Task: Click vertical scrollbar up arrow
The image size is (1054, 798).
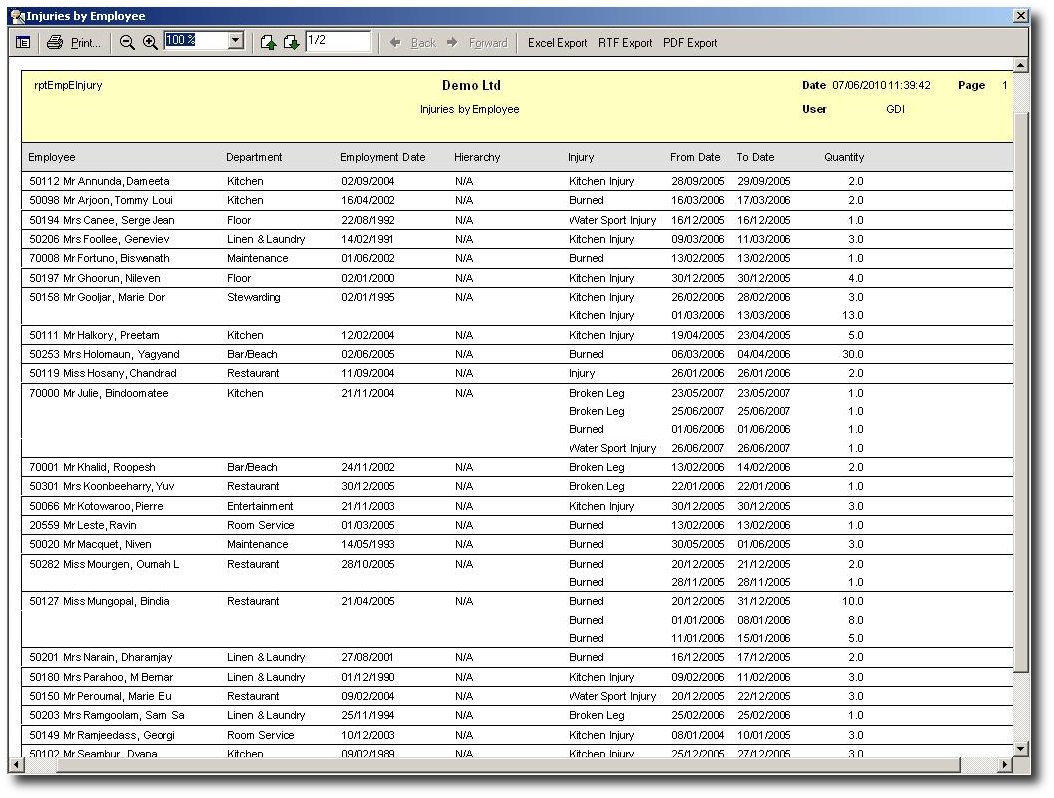Action: click(x=1020, y=64)
